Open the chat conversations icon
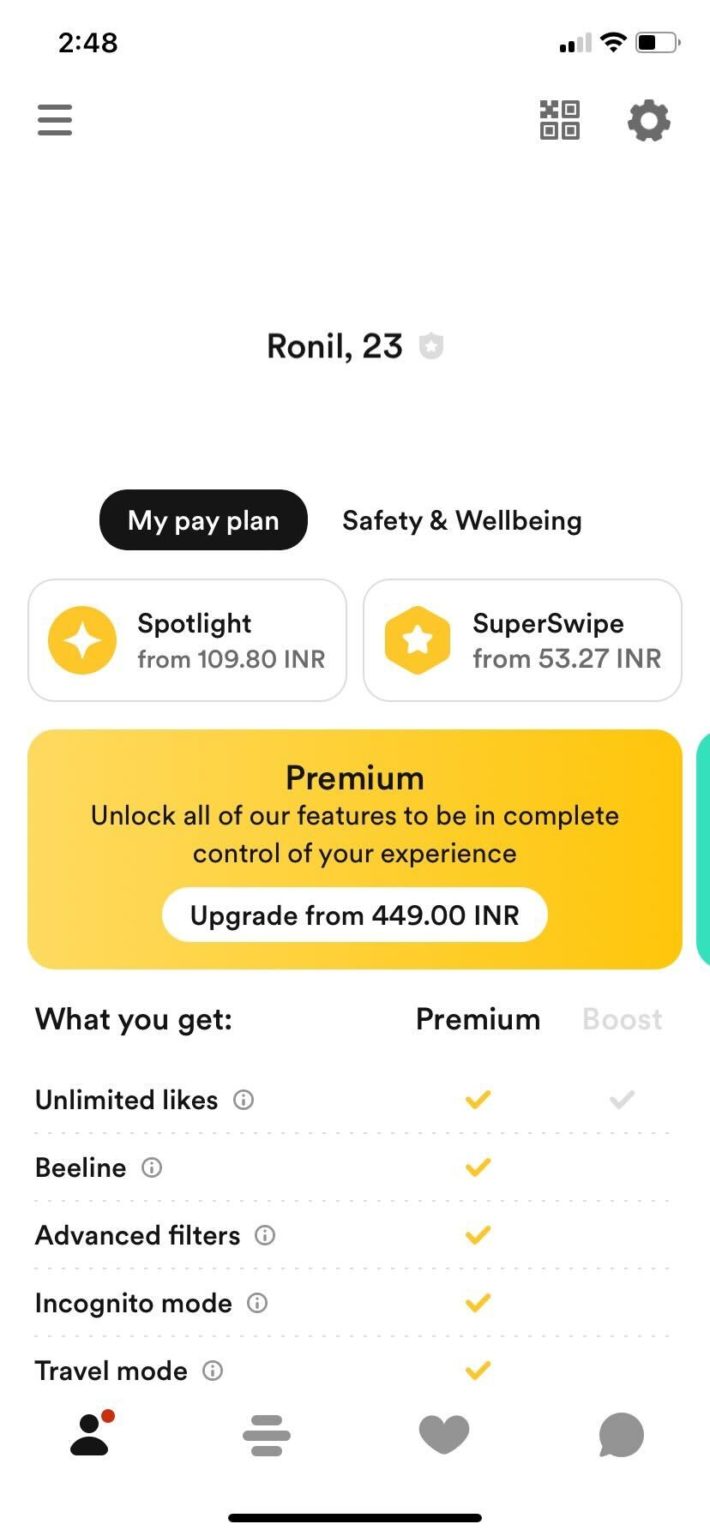The height and width of the screenshot is (1536, 710). (x=621, y=1434)
